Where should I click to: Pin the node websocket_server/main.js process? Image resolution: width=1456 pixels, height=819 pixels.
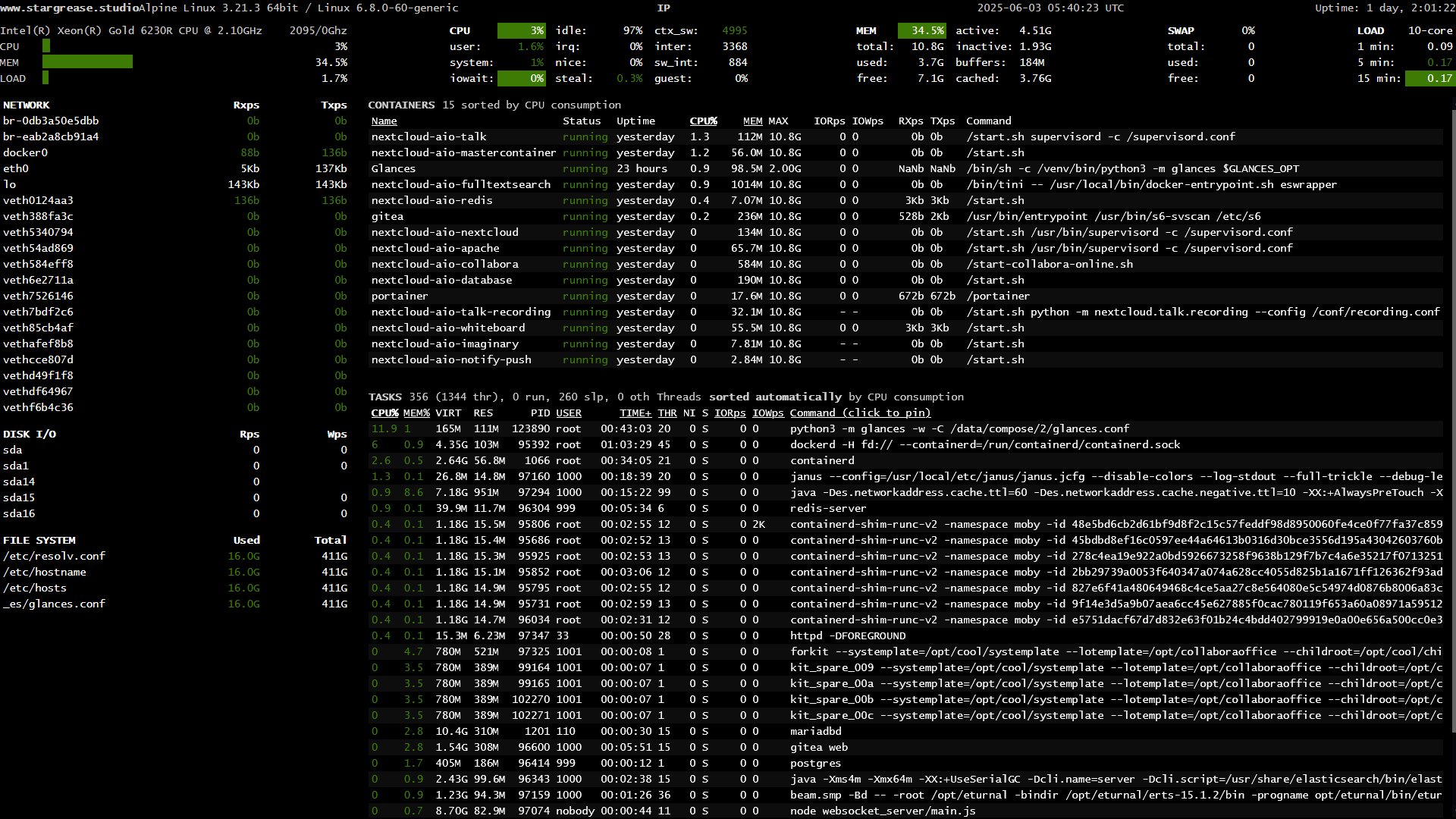pyautogui.click(x=883, y=811)
